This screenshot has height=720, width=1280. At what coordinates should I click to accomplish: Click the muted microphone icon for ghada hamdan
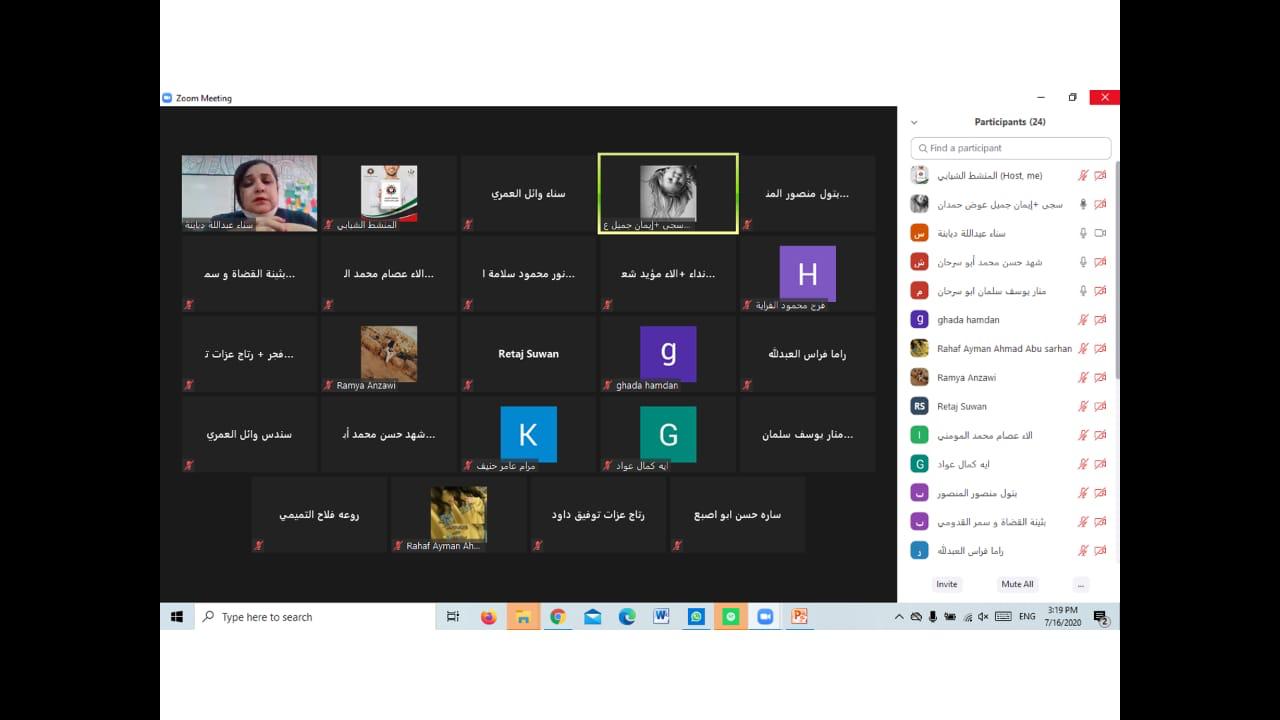pyautogui.click(x=1082, y=320)
